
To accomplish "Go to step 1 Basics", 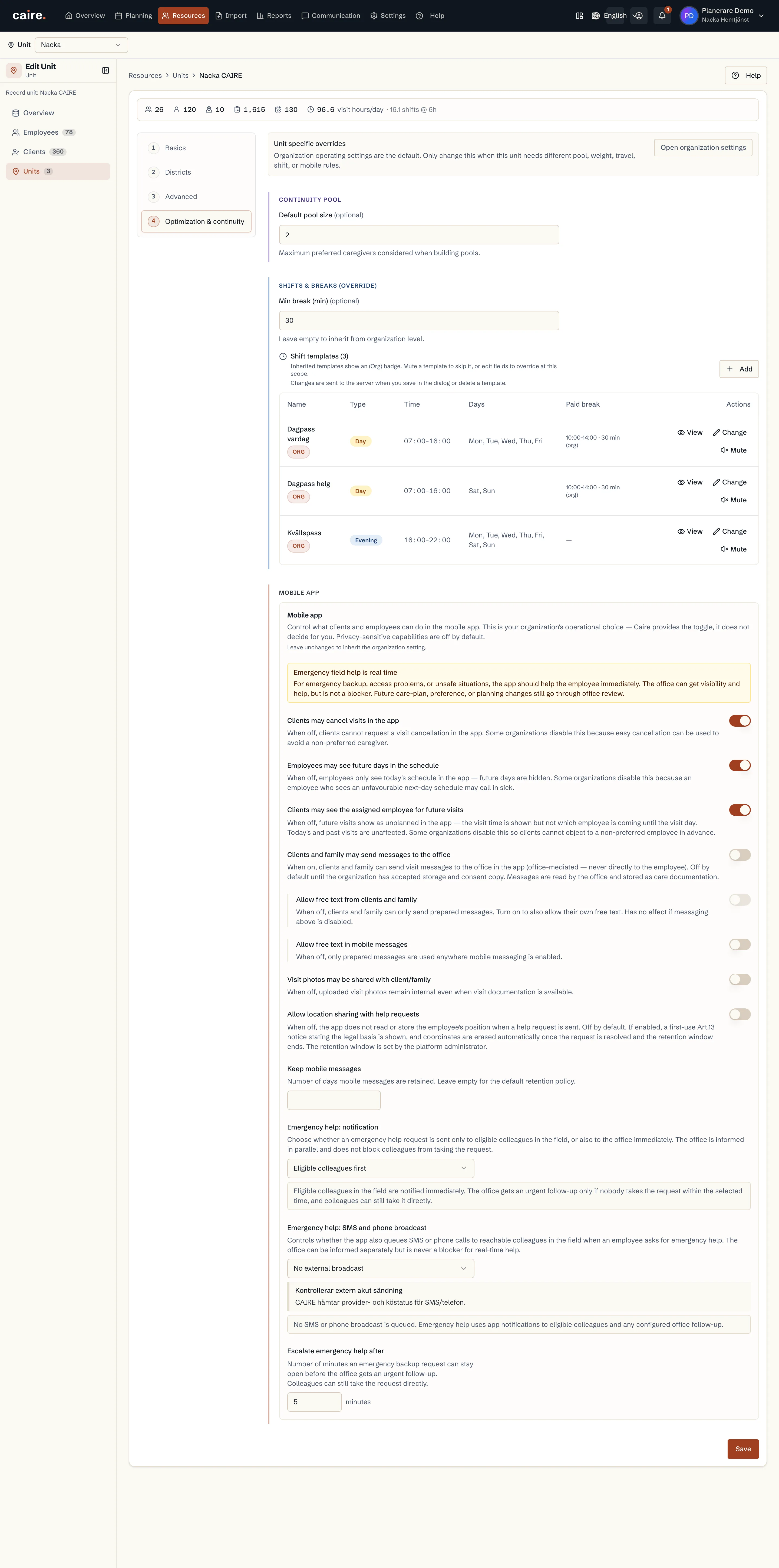I will tap(196, 148).
